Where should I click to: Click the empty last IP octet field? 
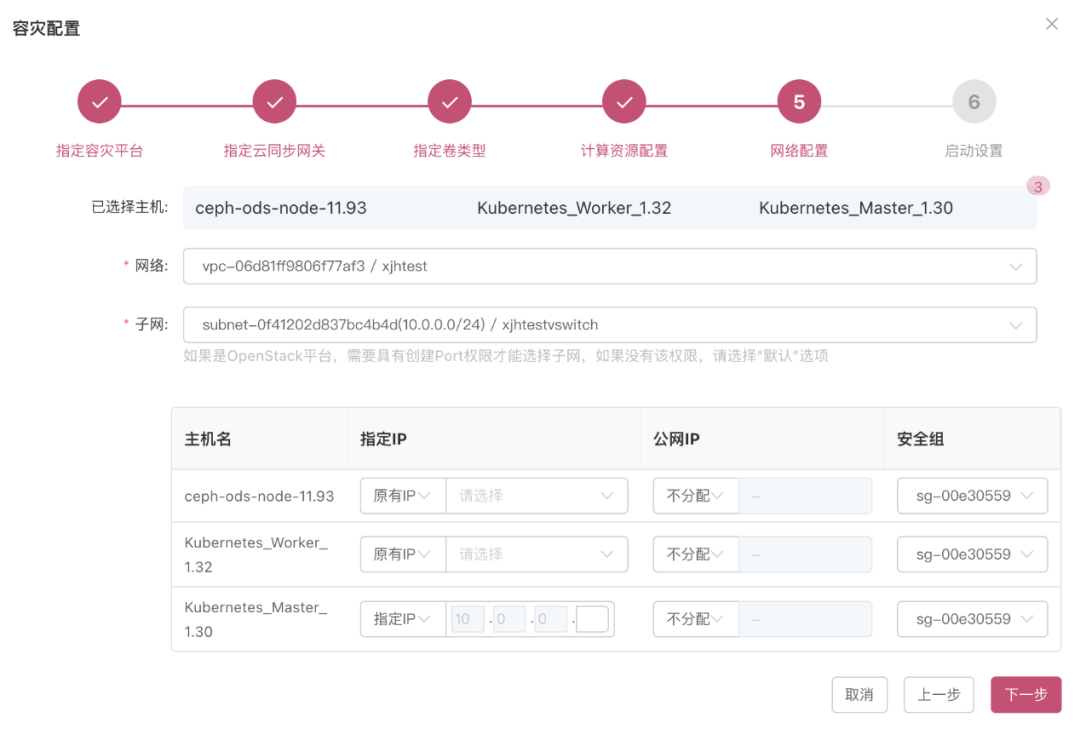[x=592, y=619]
